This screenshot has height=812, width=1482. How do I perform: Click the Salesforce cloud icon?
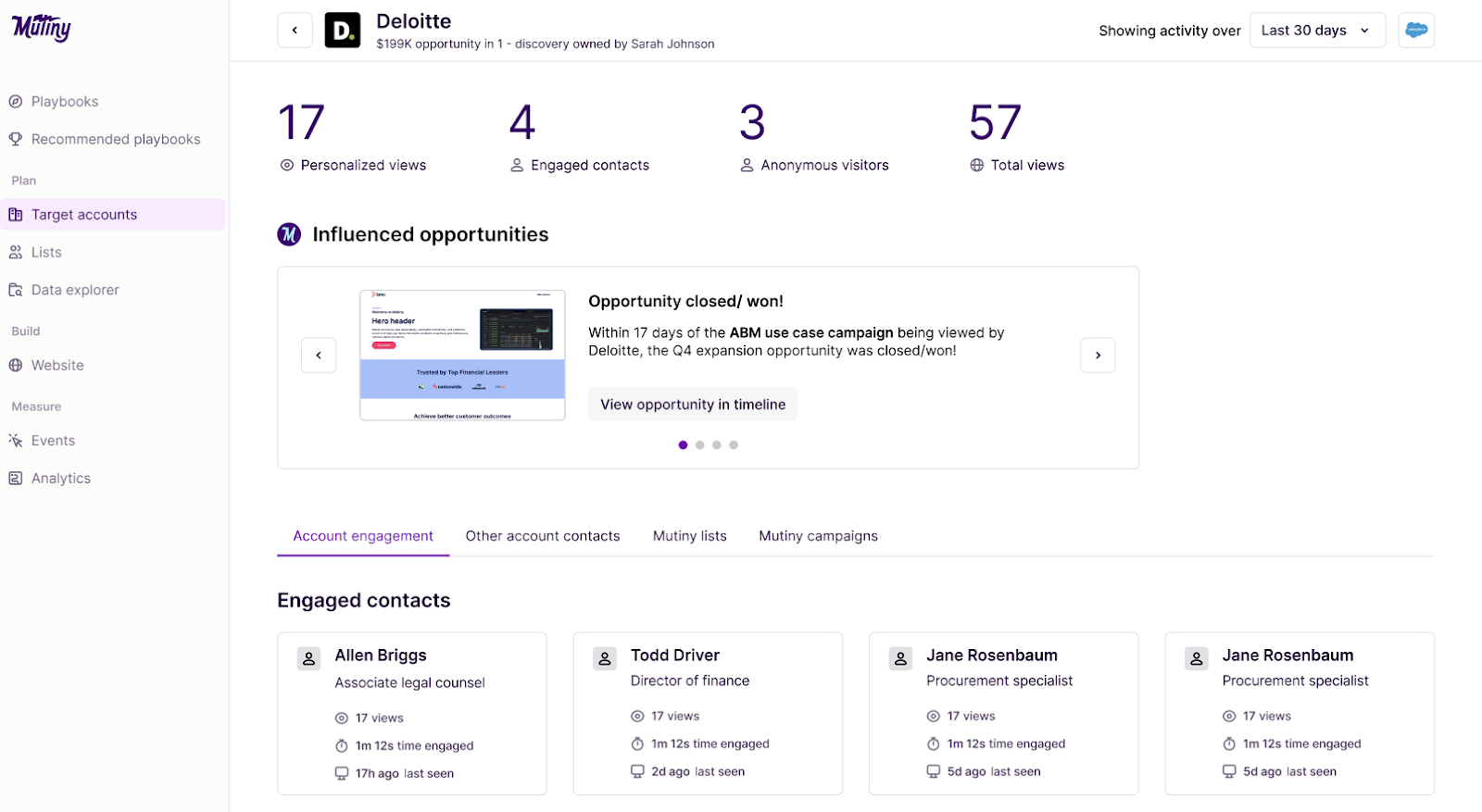point(1416,31)
